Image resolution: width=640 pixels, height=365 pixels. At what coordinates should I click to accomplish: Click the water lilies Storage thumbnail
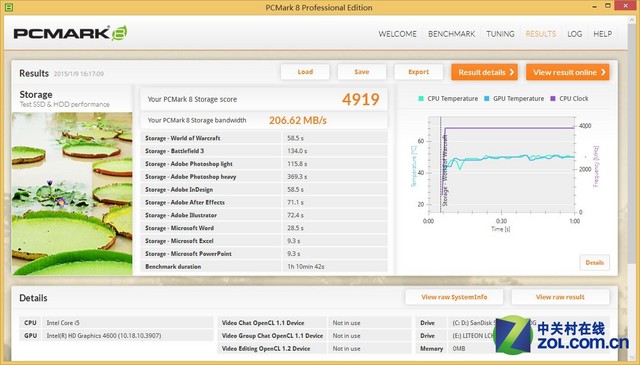coord(72,194)
